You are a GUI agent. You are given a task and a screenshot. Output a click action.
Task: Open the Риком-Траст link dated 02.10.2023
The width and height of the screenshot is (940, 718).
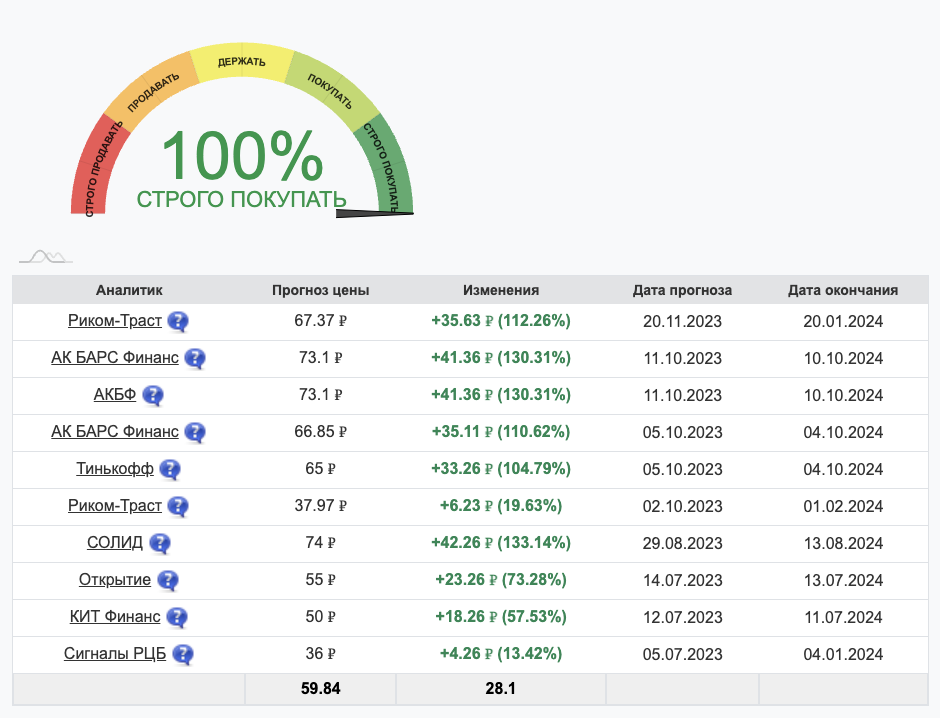[115, 506]
